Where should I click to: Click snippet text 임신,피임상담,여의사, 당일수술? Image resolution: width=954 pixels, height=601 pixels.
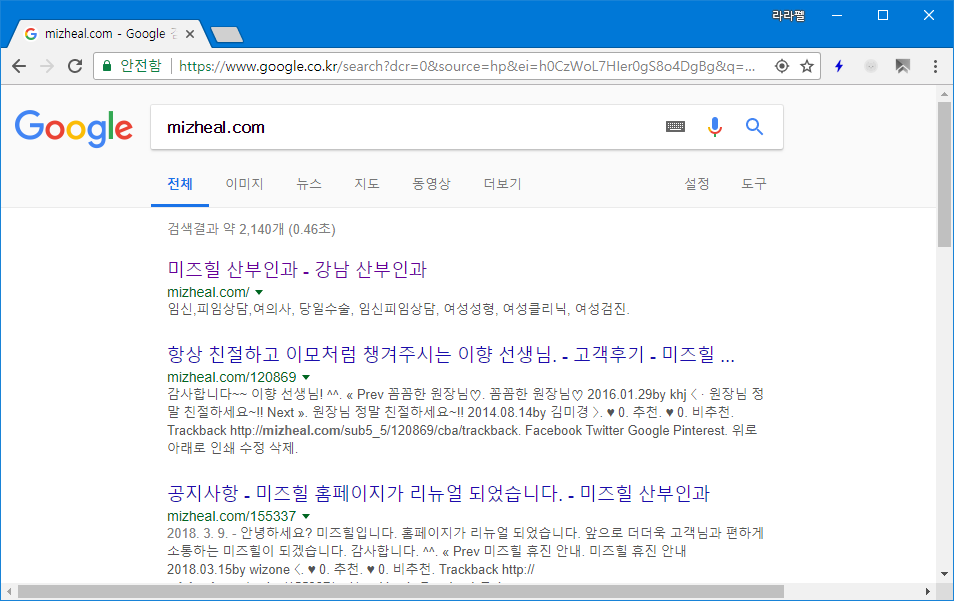(260, 309)
